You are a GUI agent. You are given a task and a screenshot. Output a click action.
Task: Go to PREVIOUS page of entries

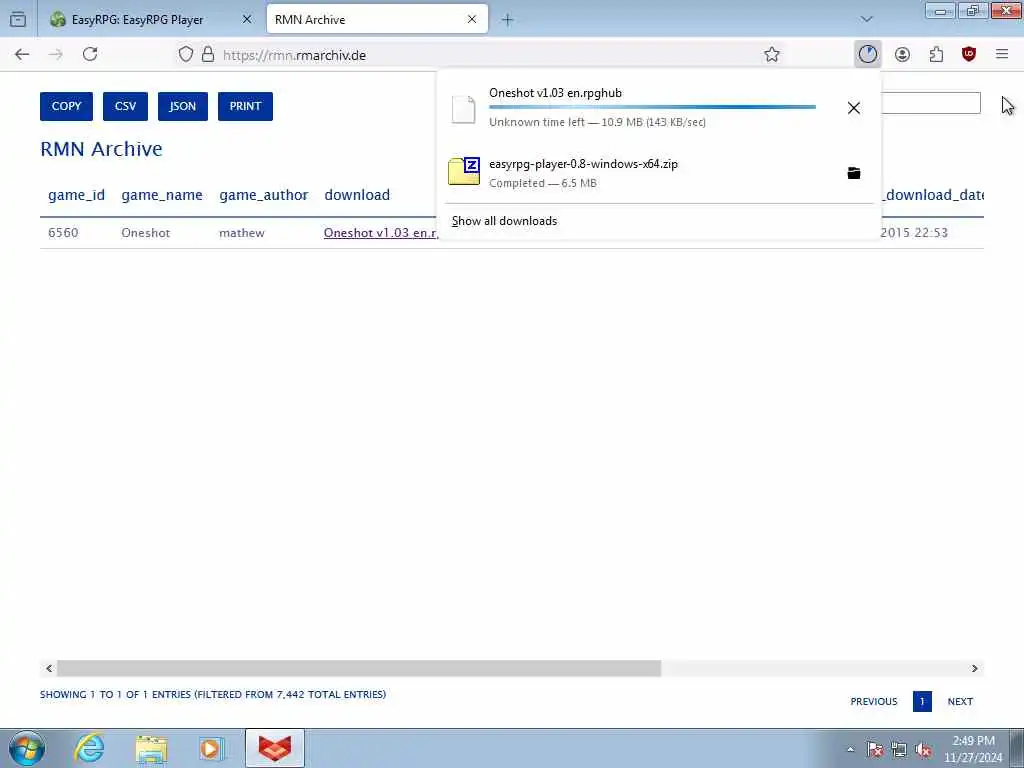[x=874, y=701]
